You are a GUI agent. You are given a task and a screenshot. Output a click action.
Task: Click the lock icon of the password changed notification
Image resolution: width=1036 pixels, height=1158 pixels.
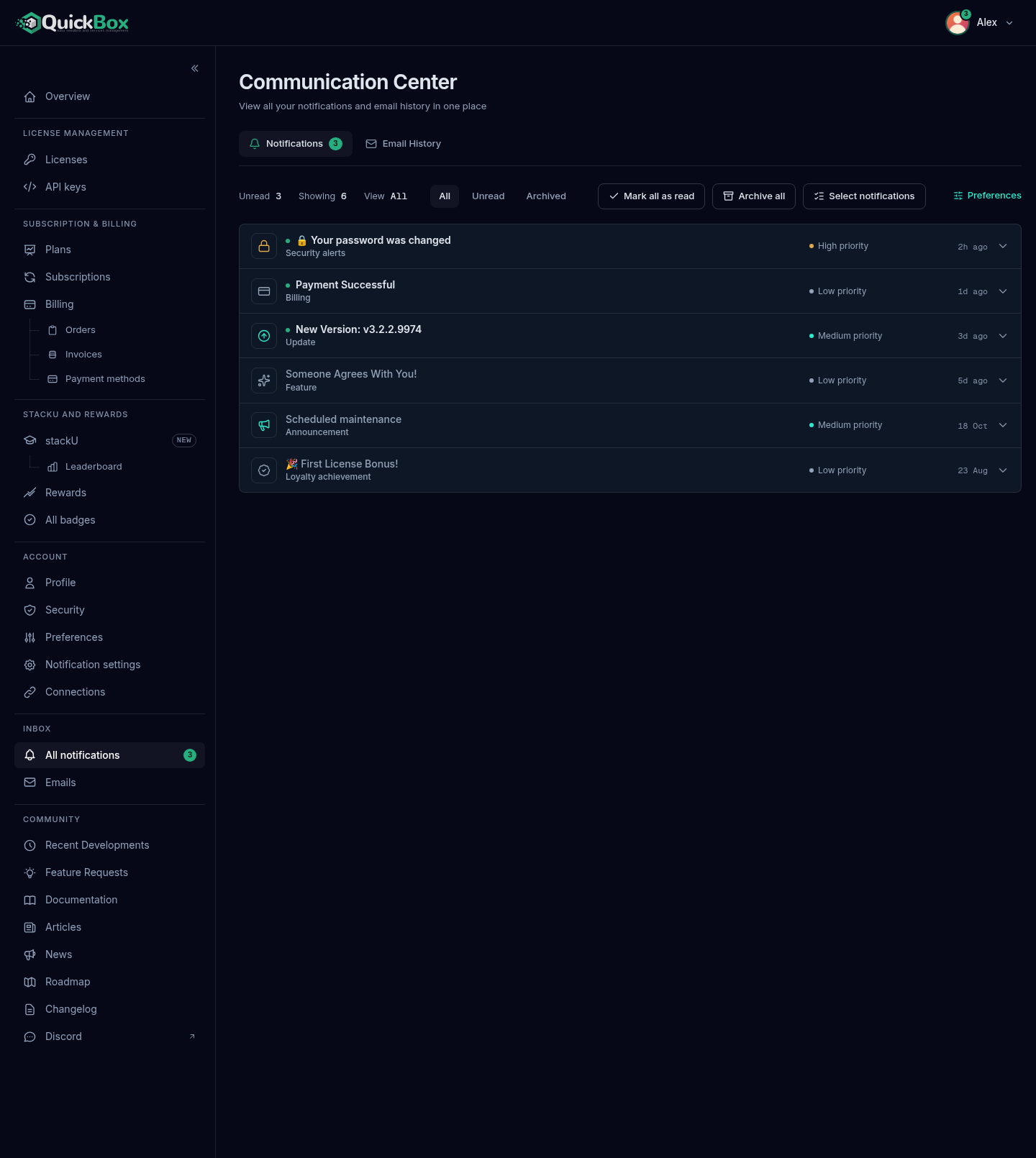point(264,246)
